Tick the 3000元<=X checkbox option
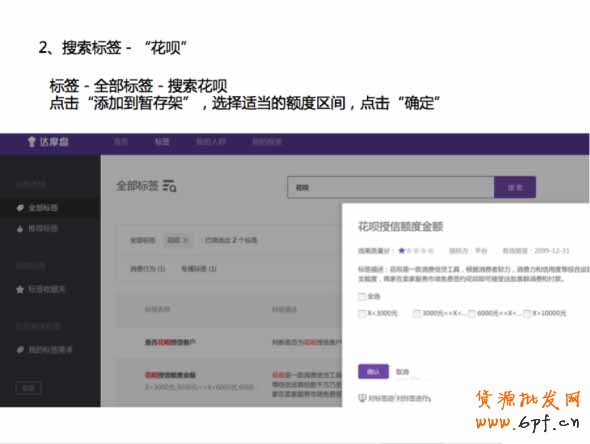590x444 pixels. coord(417,313)
